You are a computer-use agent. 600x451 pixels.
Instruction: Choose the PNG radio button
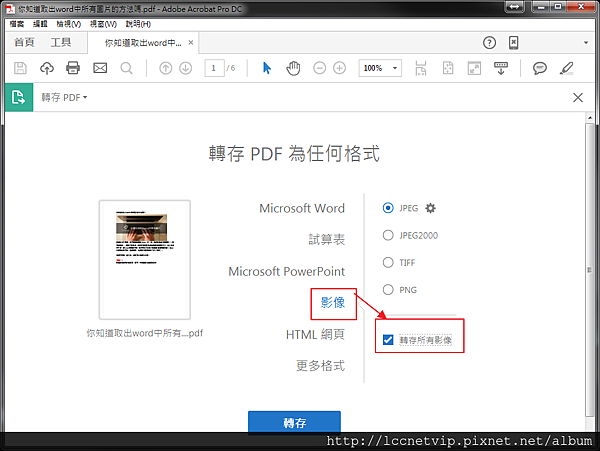[x=388, y=290]
